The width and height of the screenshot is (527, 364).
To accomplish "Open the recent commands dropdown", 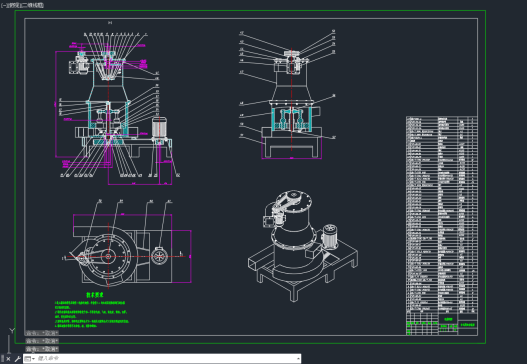I will [30, 359].
